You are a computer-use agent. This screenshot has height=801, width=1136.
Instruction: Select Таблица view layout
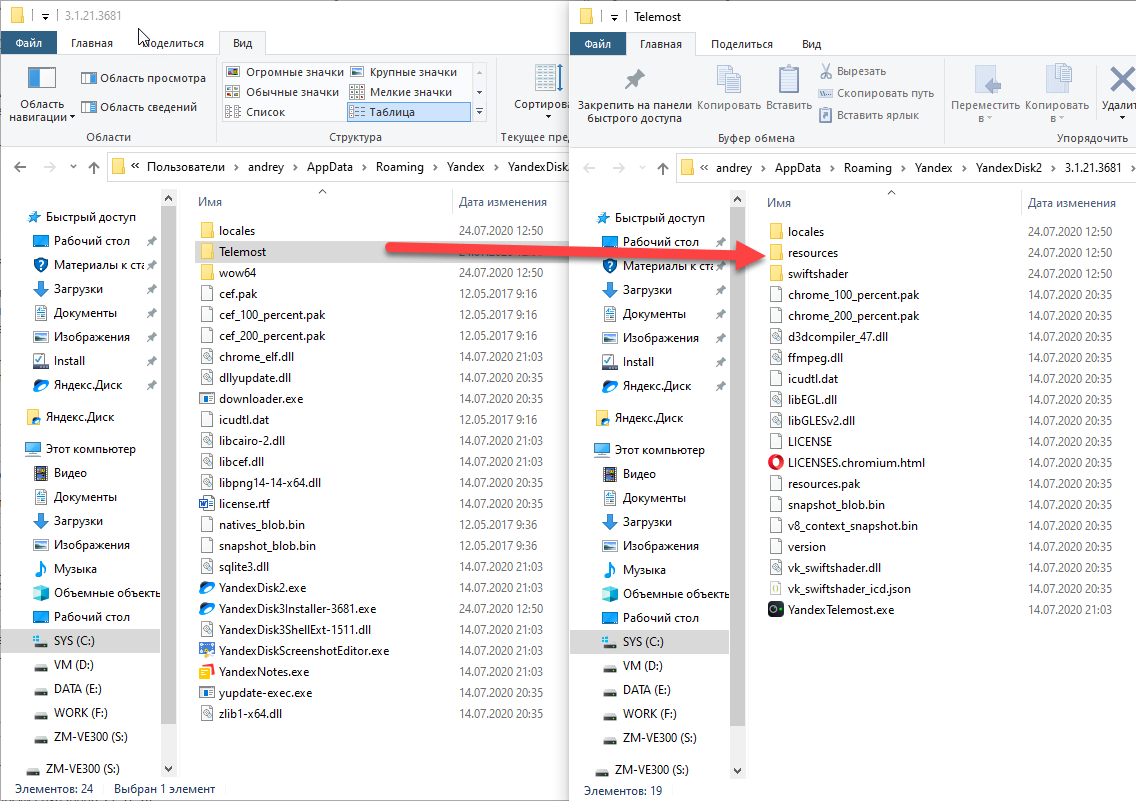409,112
